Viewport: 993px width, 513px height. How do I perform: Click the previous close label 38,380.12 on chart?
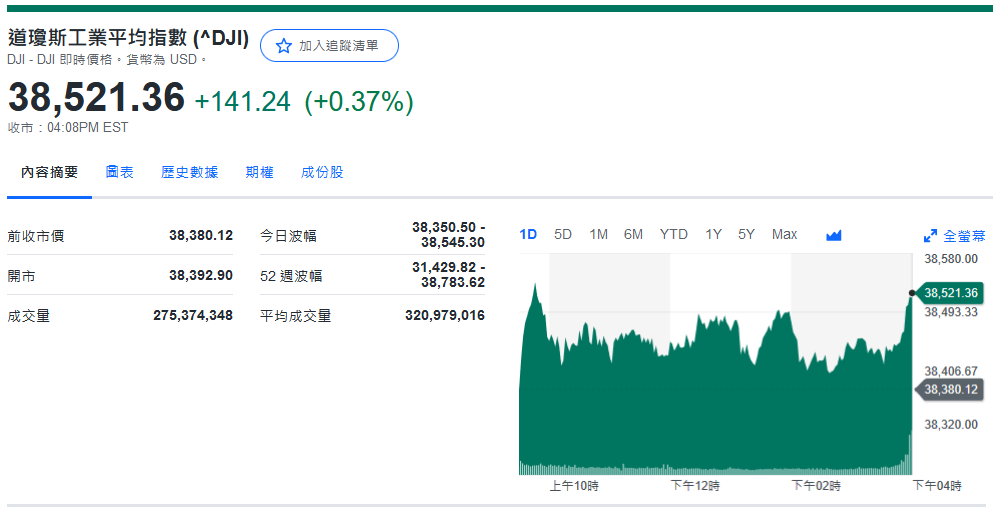[951, 389]
